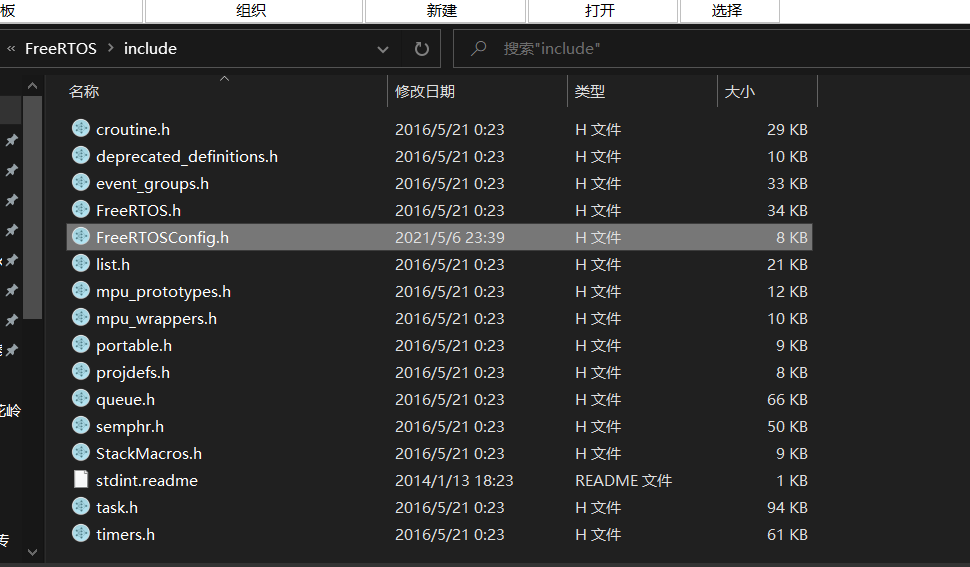The image size is (970, 567).
Task: Open the address bar history dropdown
Action: point(383,49)
